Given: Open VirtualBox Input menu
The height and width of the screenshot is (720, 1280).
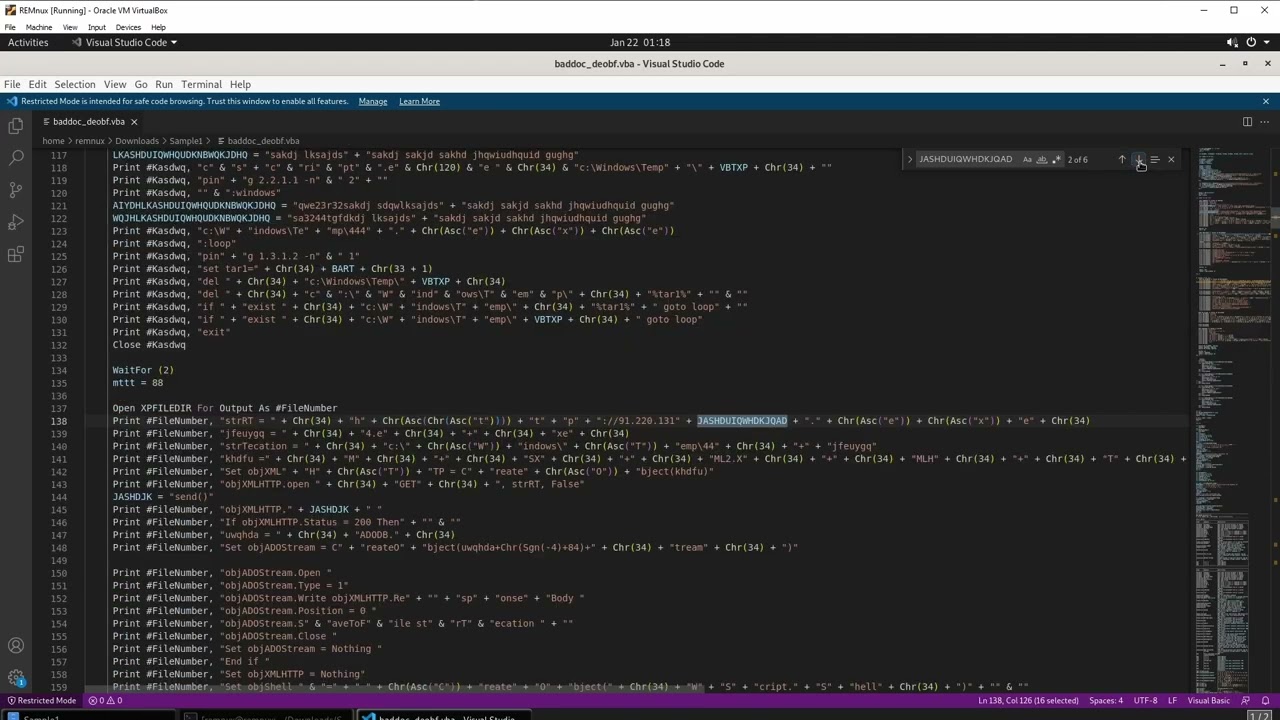Looking at the screenshot, I should click(x=96, y=27).
